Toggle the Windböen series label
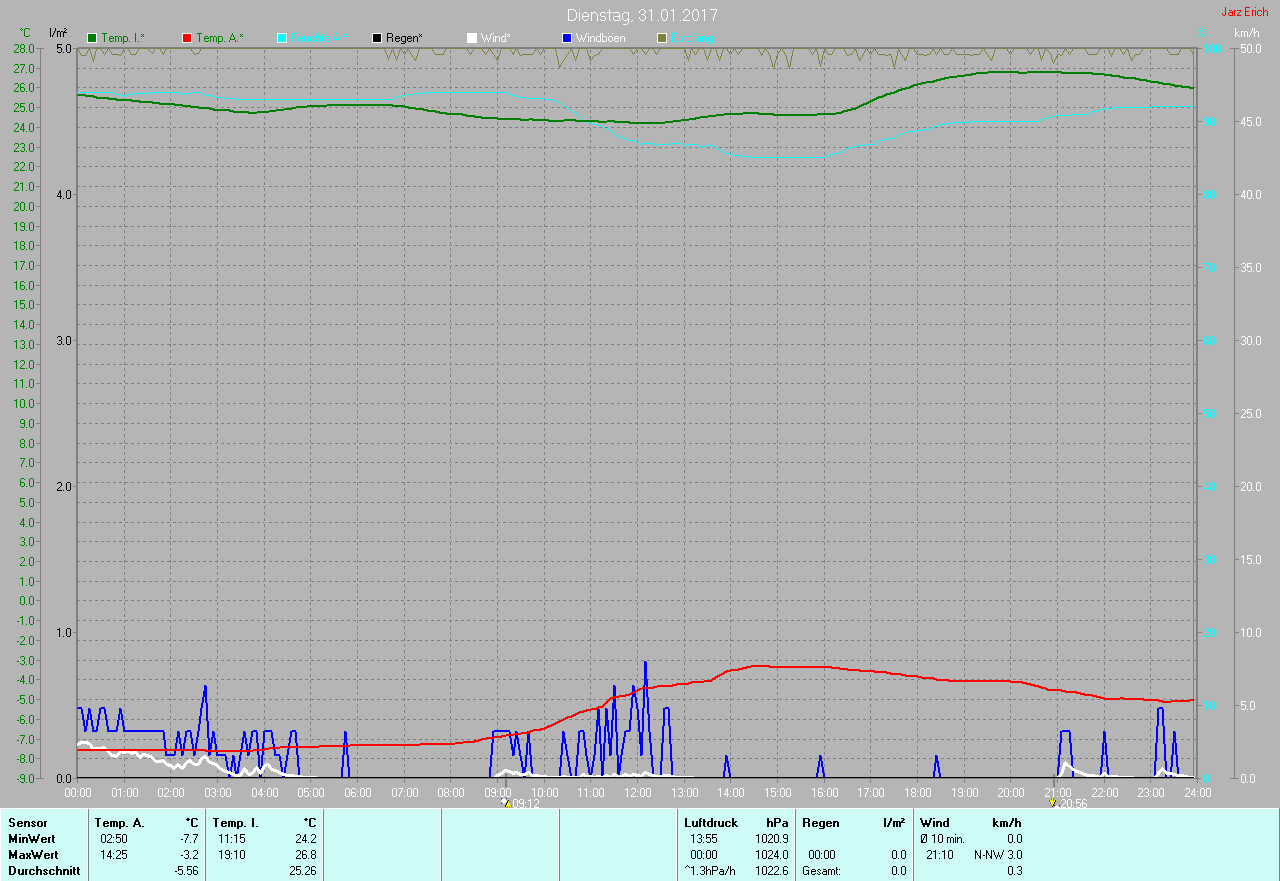This screenshot has width=1280, height=881. click(x=601, y=38)
